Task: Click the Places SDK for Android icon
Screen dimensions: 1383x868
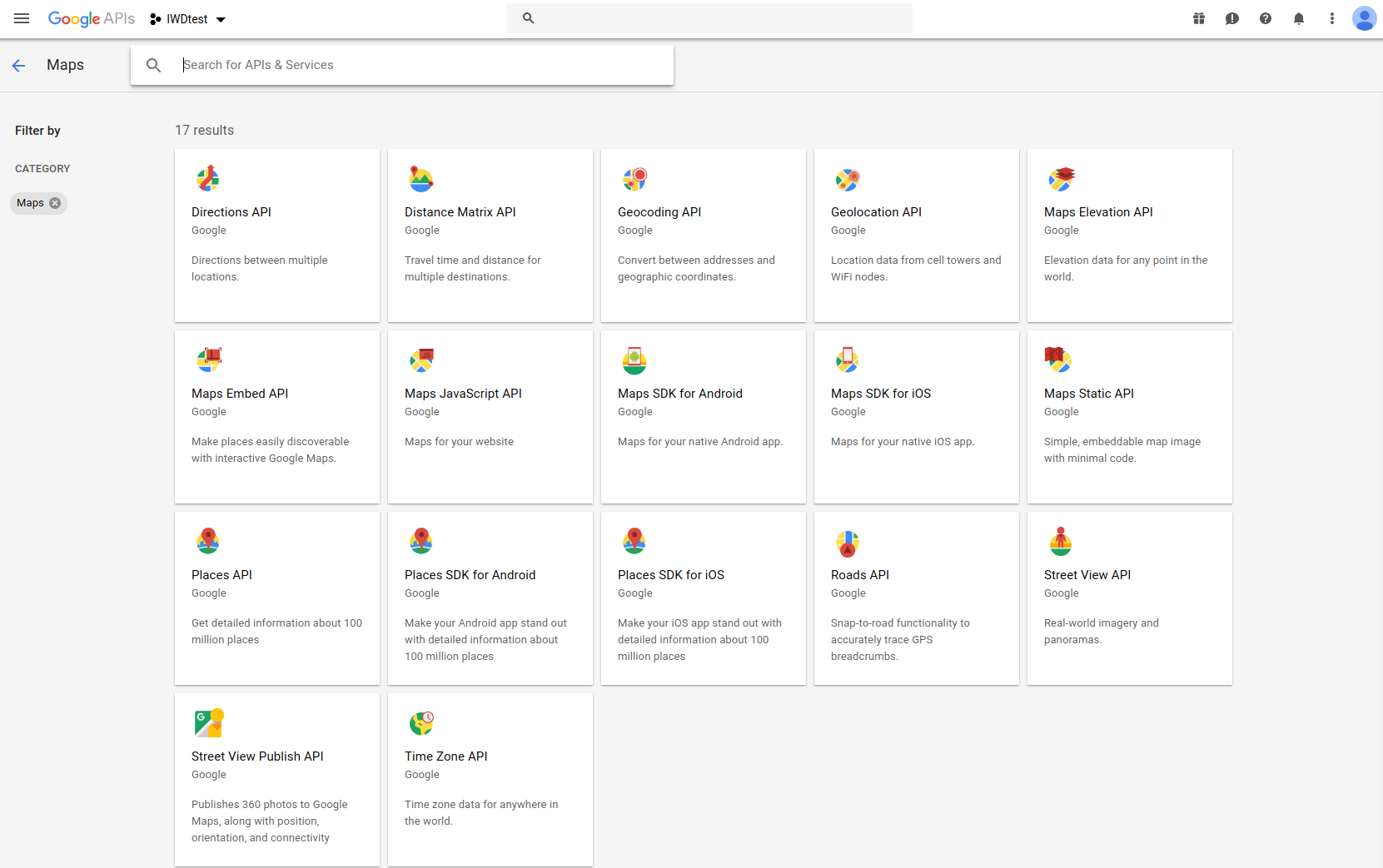Action: click(x=421, y=541)
